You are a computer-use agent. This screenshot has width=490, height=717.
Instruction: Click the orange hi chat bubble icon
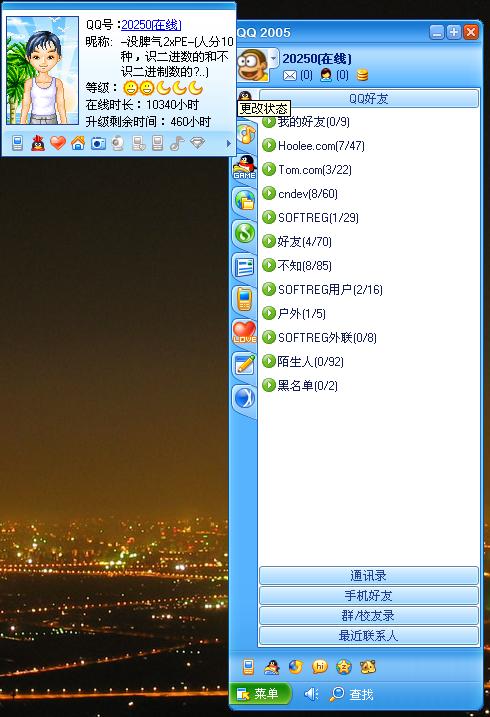pos(320,667)
